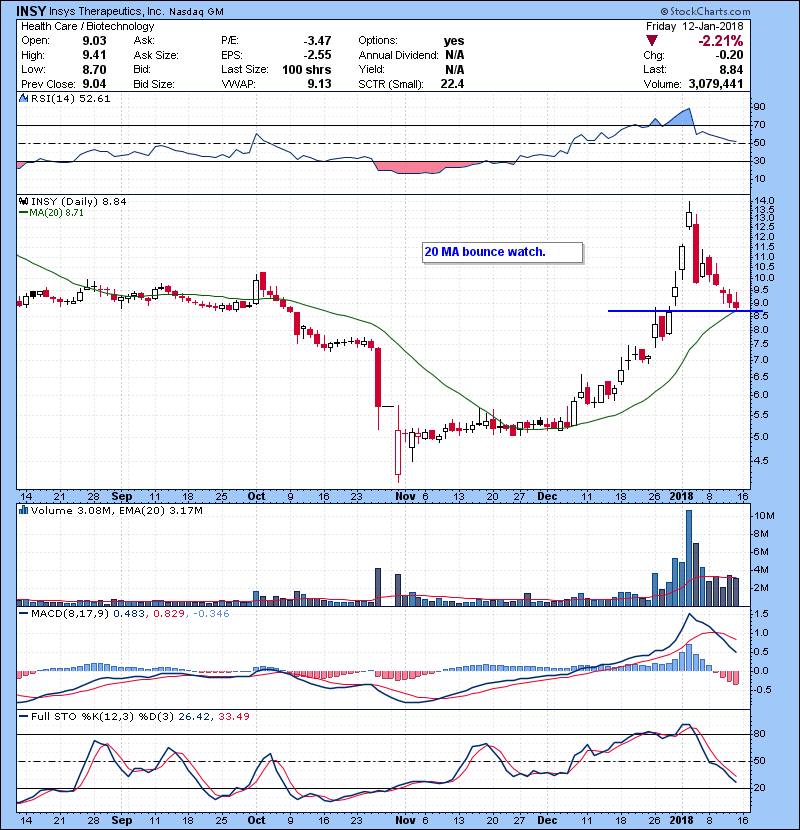Click the 'Sep' label on price chart axis
This screenshot has height=830, width=800.
[x=122, y=496]
